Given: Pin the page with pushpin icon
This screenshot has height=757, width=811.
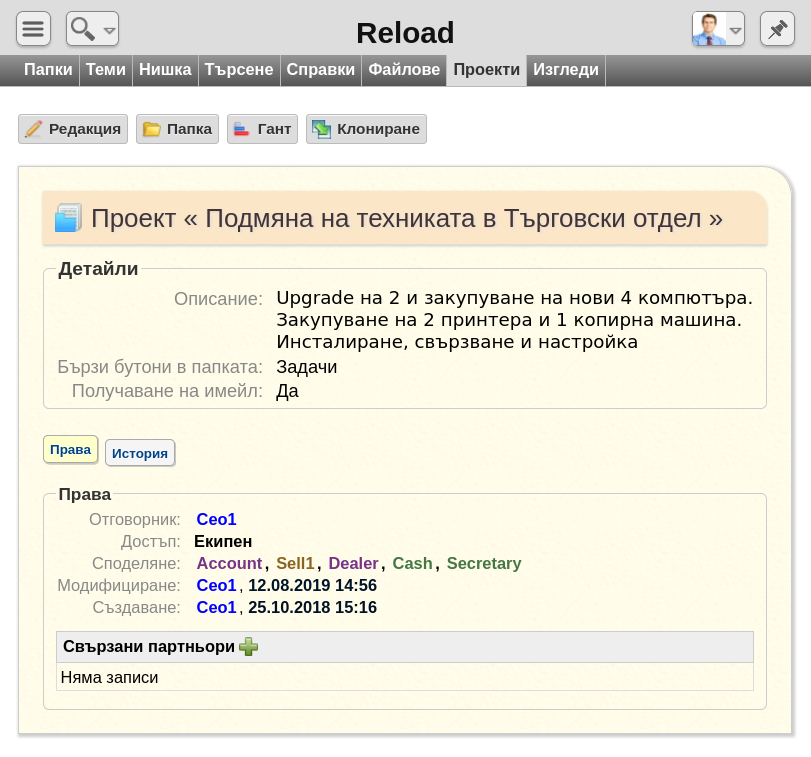Looking at the screenshot, I should [777, 29].
